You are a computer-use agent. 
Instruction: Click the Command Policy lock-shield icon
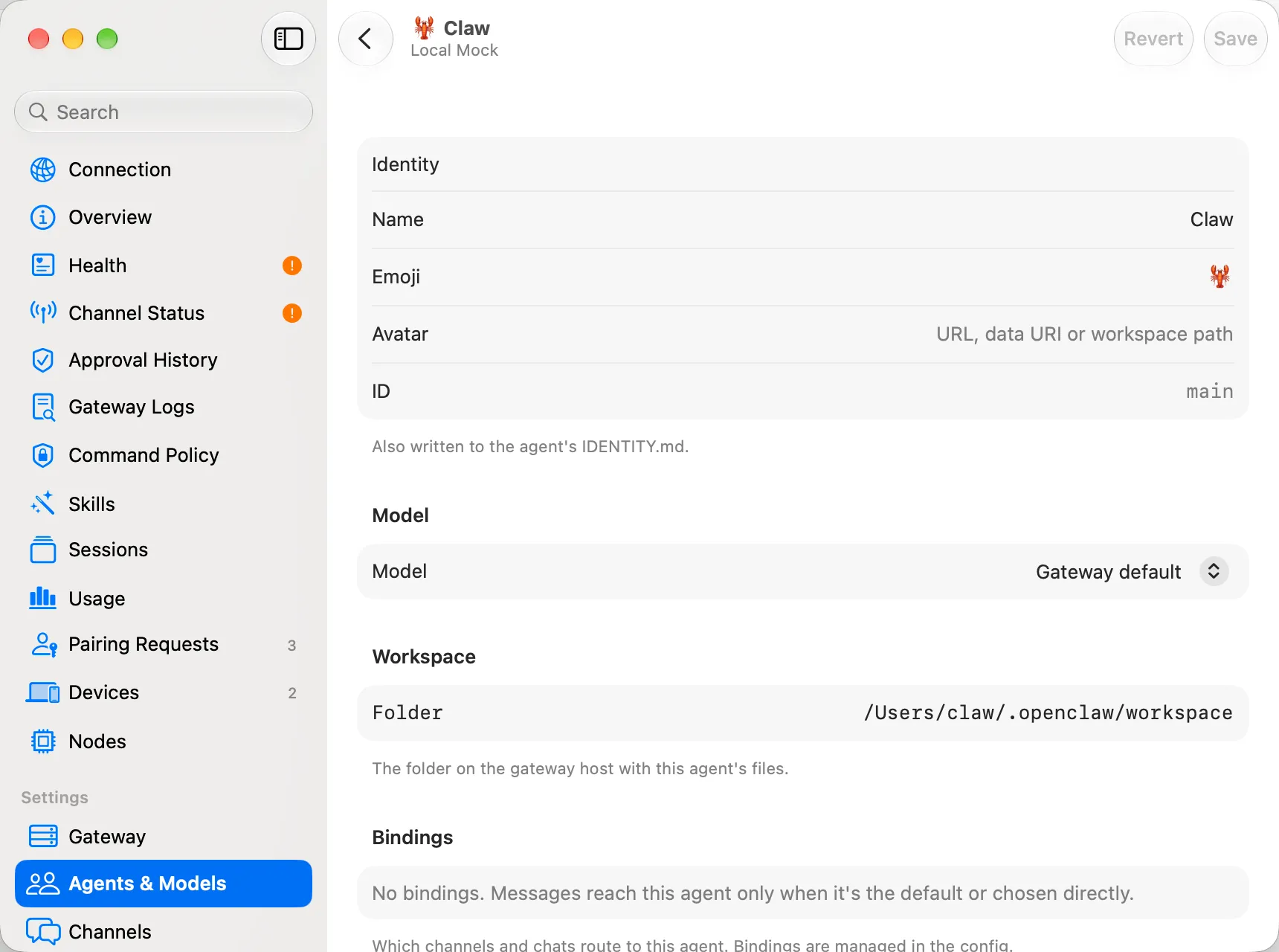tap(43, 455)
